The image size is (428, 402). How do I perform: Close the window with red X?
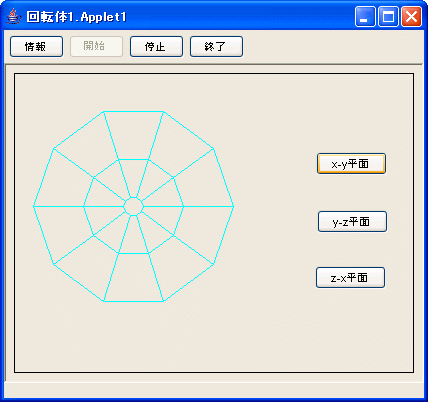pyautogui.click(x=411, y=16)
